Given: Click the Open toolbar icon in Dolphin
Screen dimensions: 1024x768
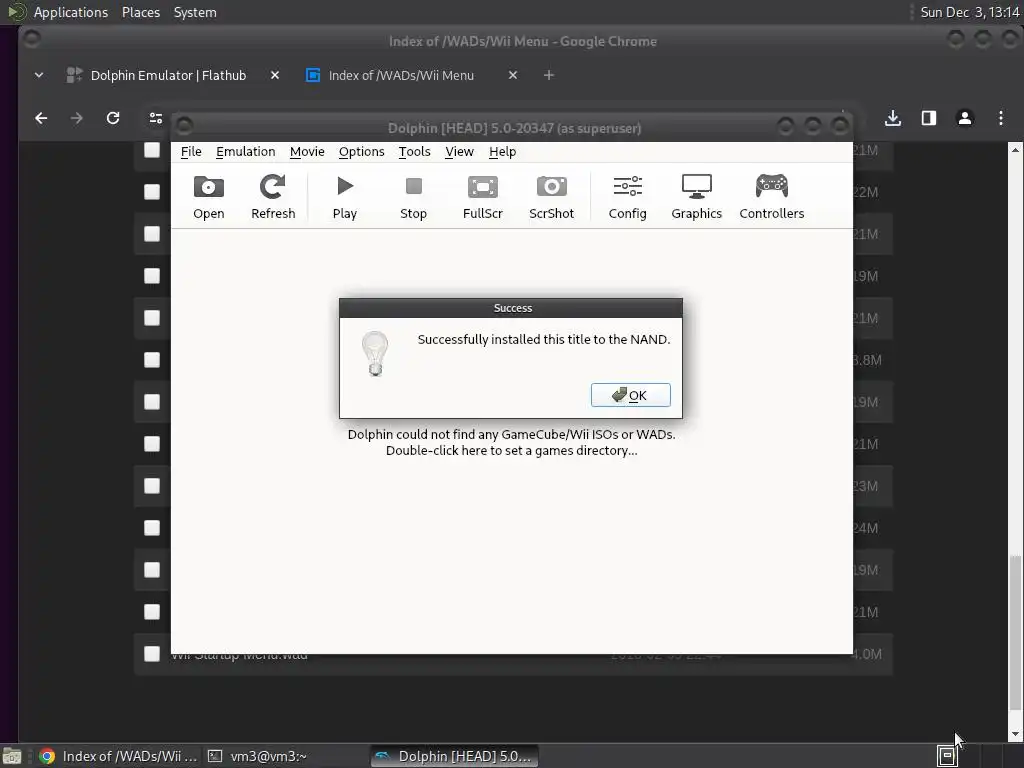Looking at the screenshot, I should (208, 197).
